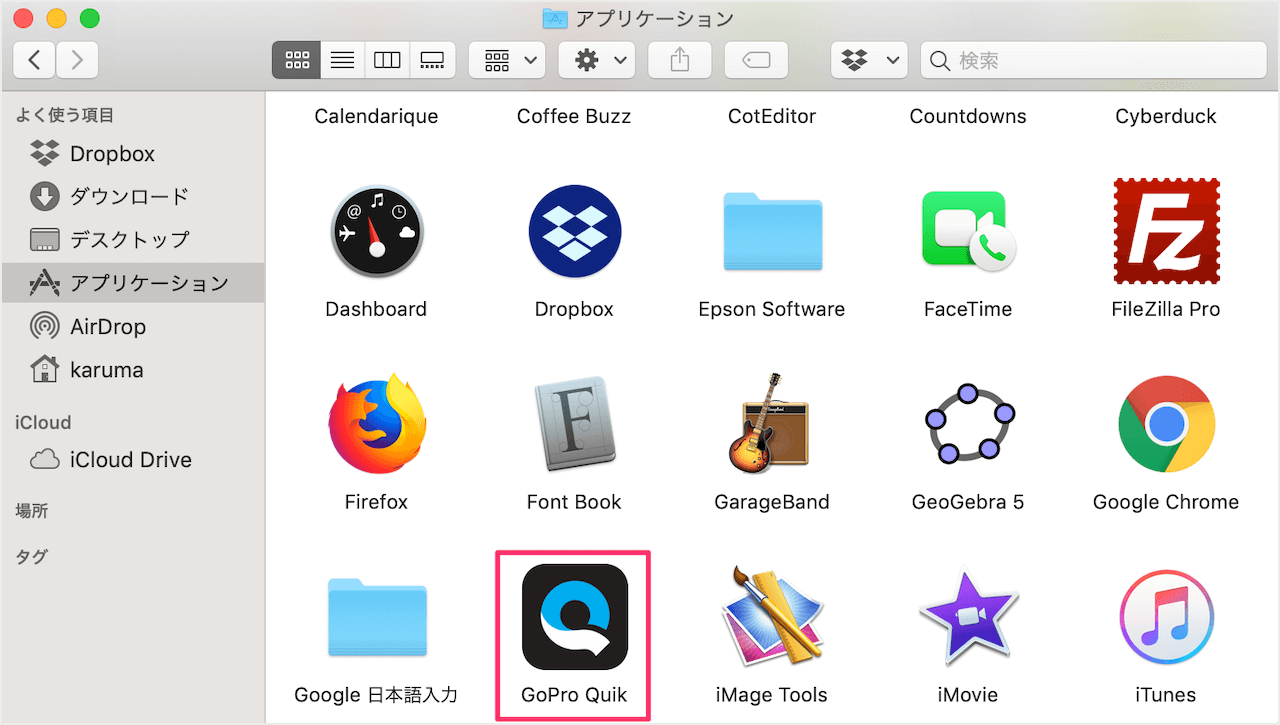The image size is (1280, 725).
Task: Switch to column view mode
Action: tap(387, 60)
